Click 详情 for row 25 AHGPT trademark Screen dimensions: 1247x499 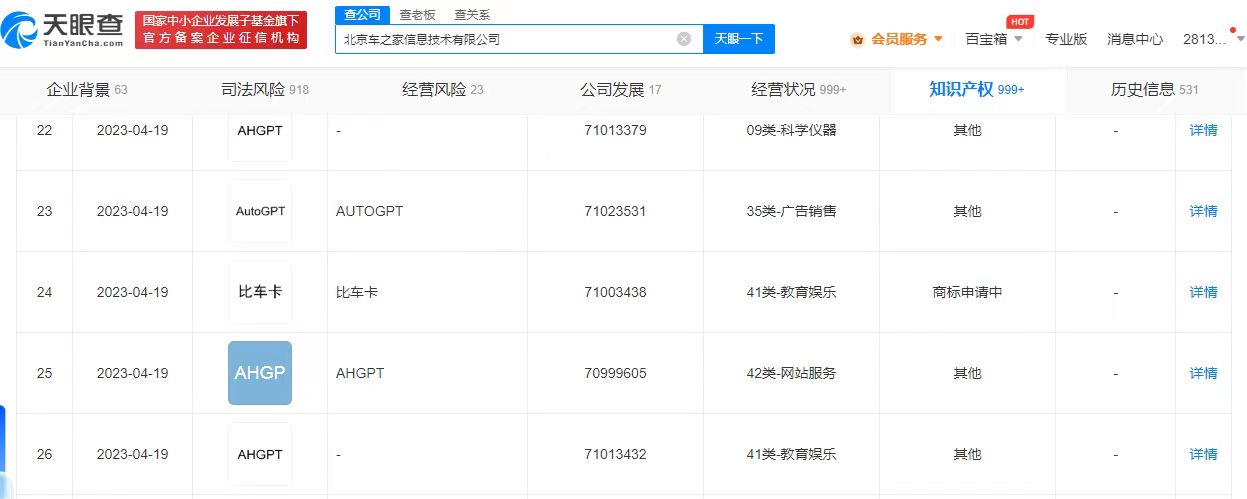point(1203,373)
